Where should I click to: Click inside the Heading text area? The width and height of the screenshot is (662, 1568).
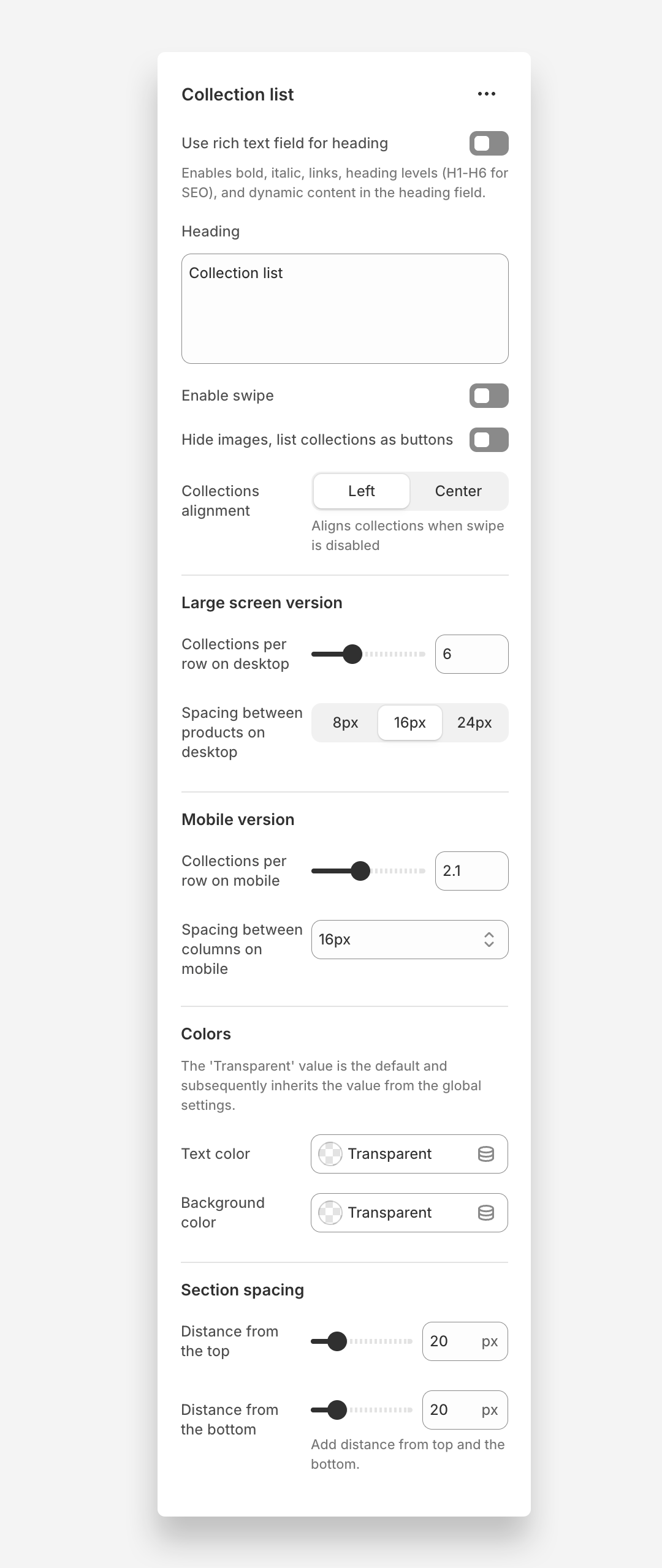(344, 309)
